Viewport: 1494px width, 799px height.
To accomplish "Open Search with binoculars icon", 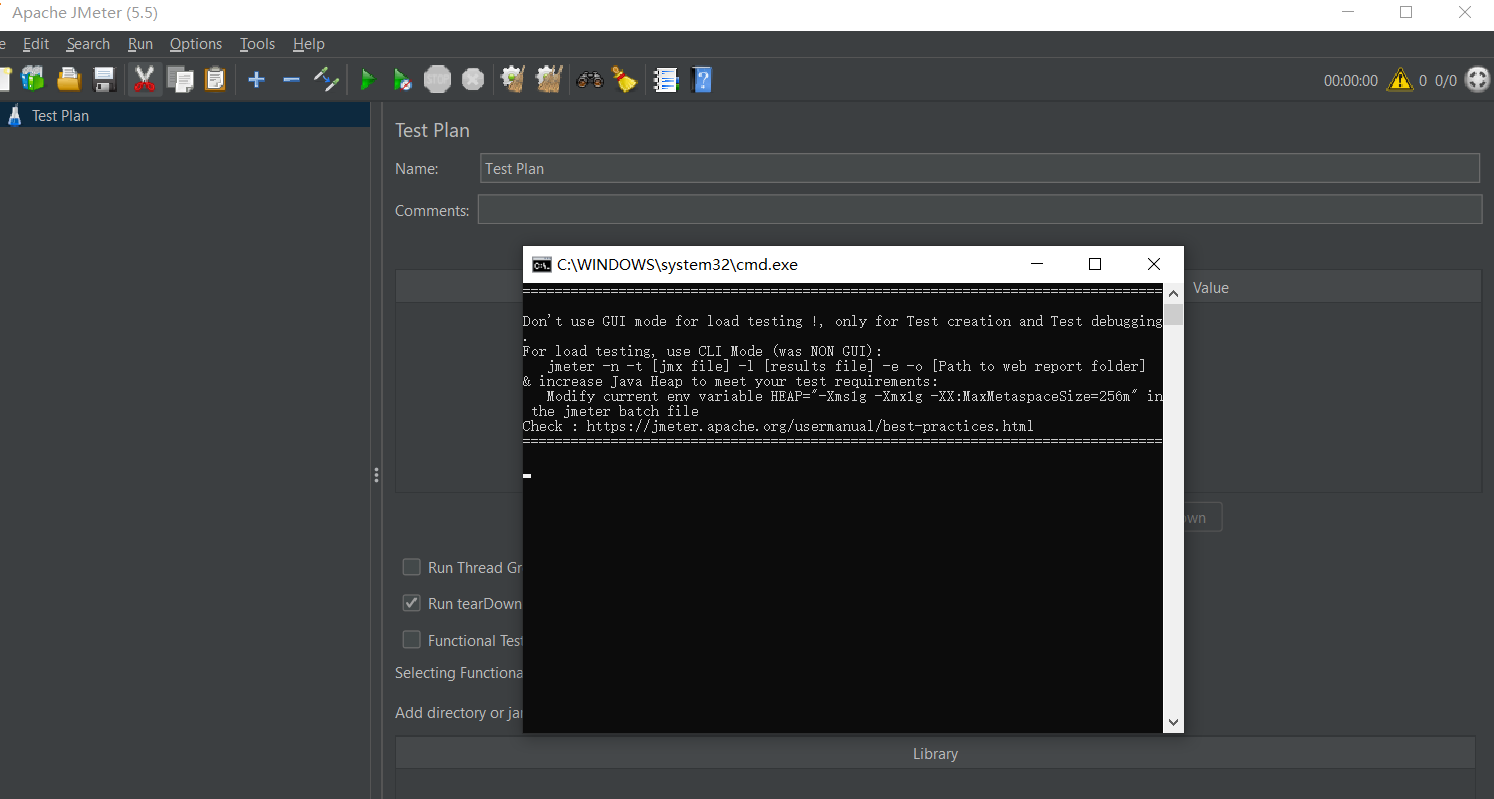I will [x=590, y=79].
